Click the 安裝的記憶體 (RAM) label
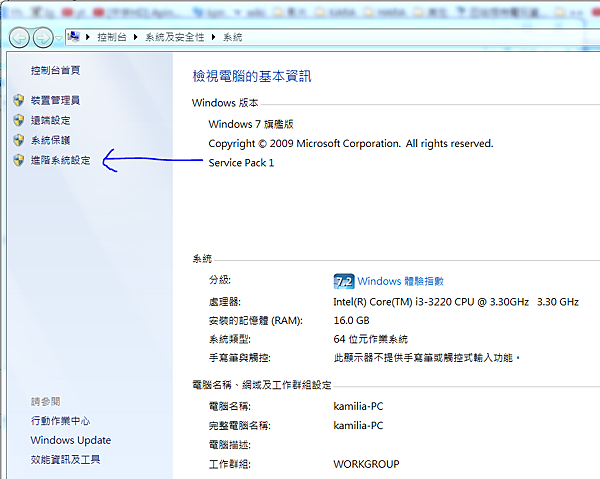The image size is (600, 479). (x=256, y=320)
